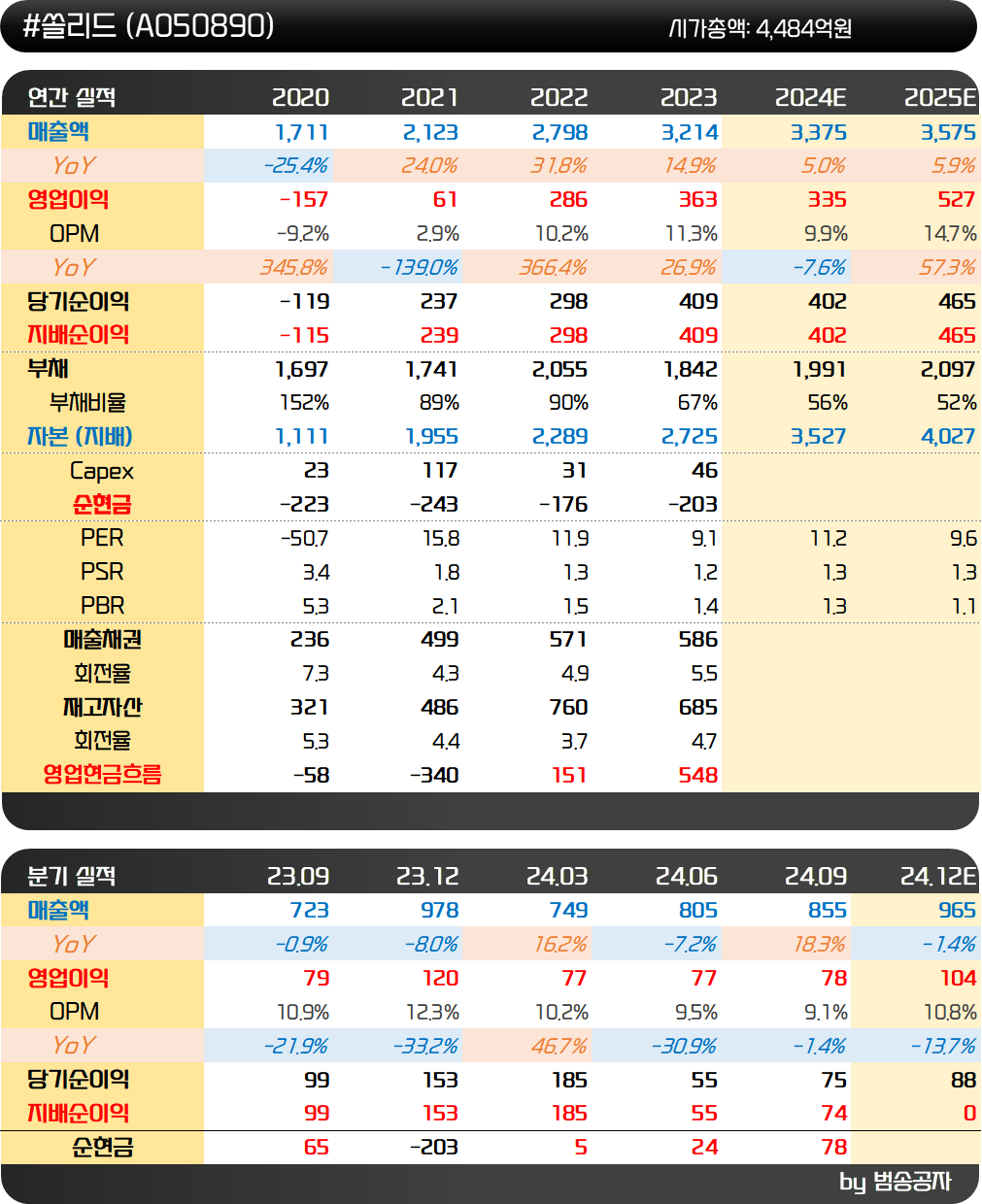The width and height of the screenshot is (982, 1204).
Task: Select the '자본 (지배)' row label
Action: pos(80,437)
